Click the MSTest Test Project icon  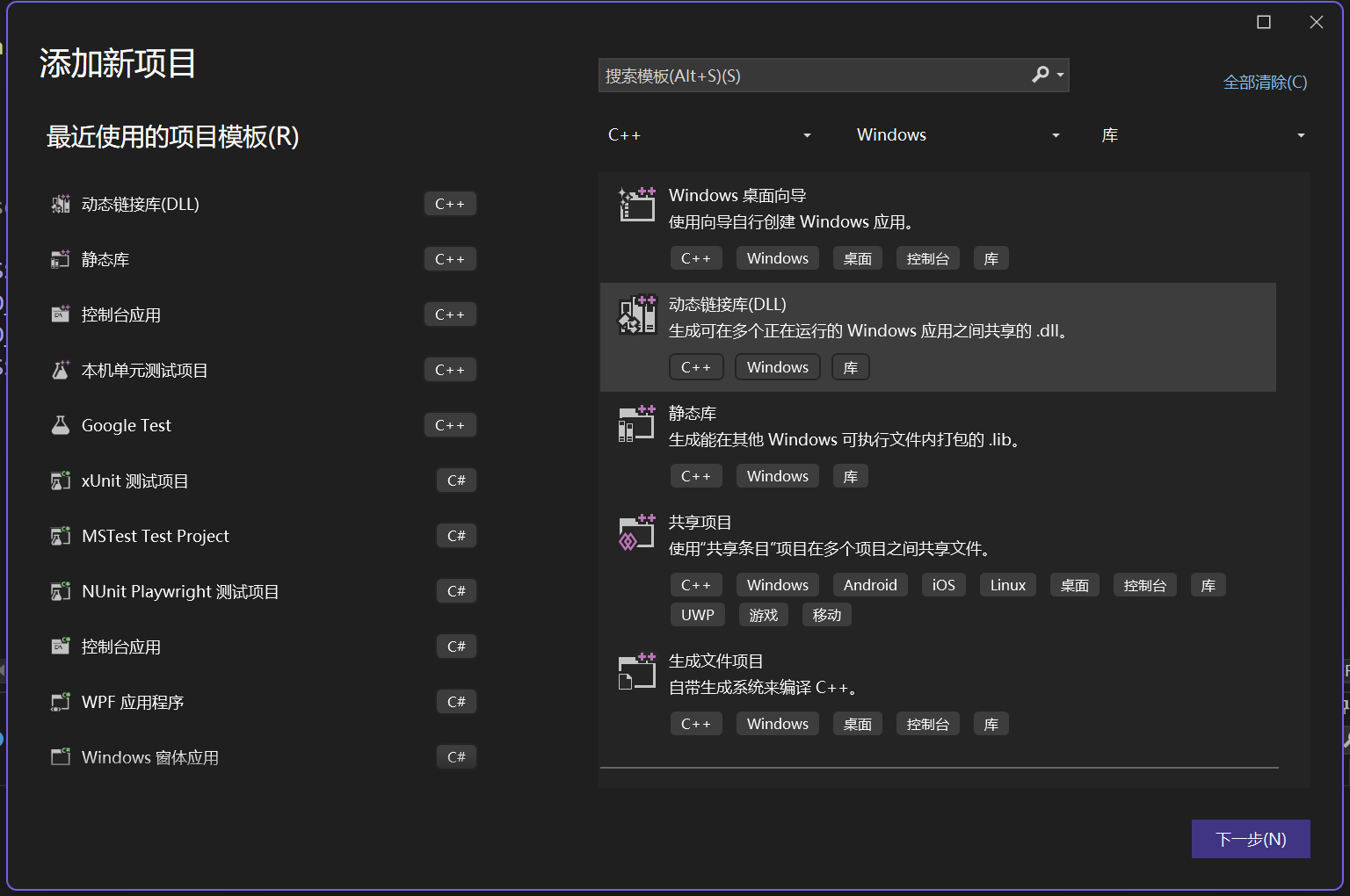tap(61, 536)
